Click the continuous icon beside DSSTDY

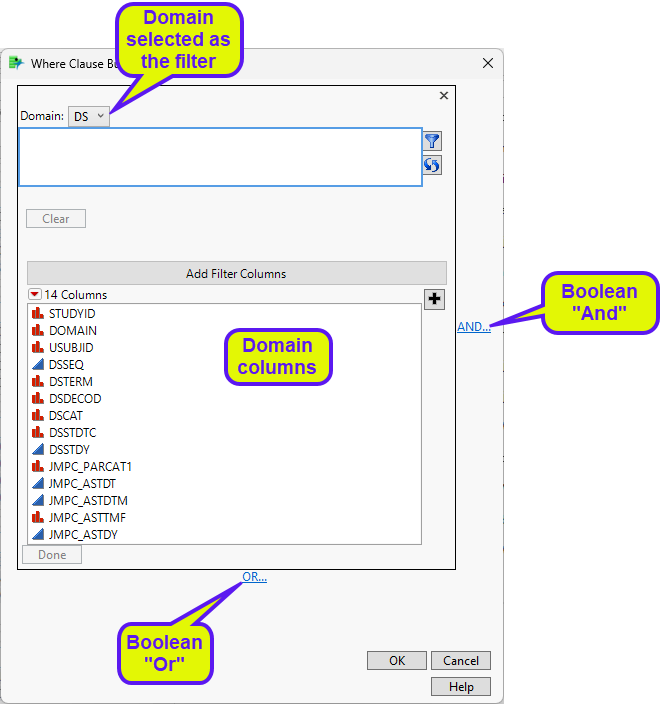tap(38, 449)
